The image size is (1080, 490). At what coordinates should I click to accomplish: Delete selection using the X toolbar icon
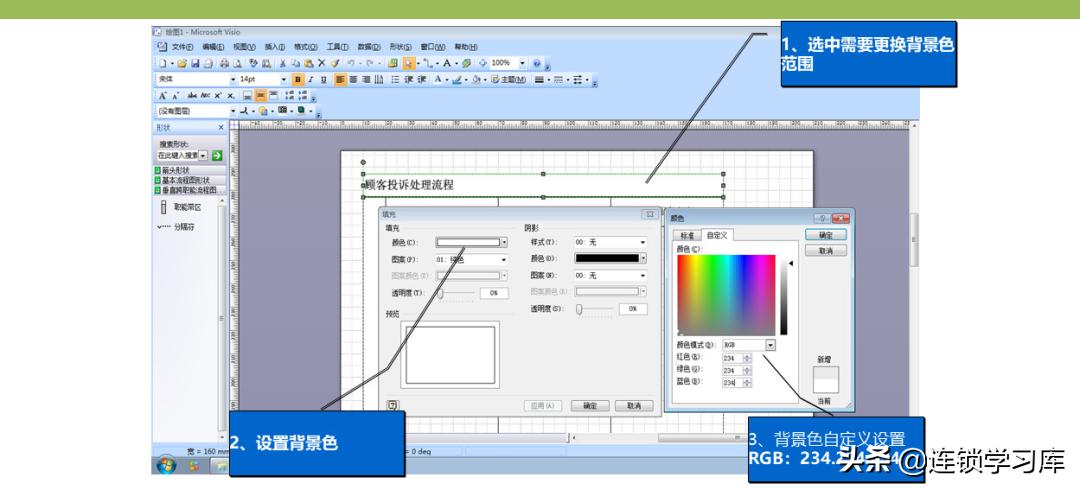pyautogui.click(x=322, y=63)
